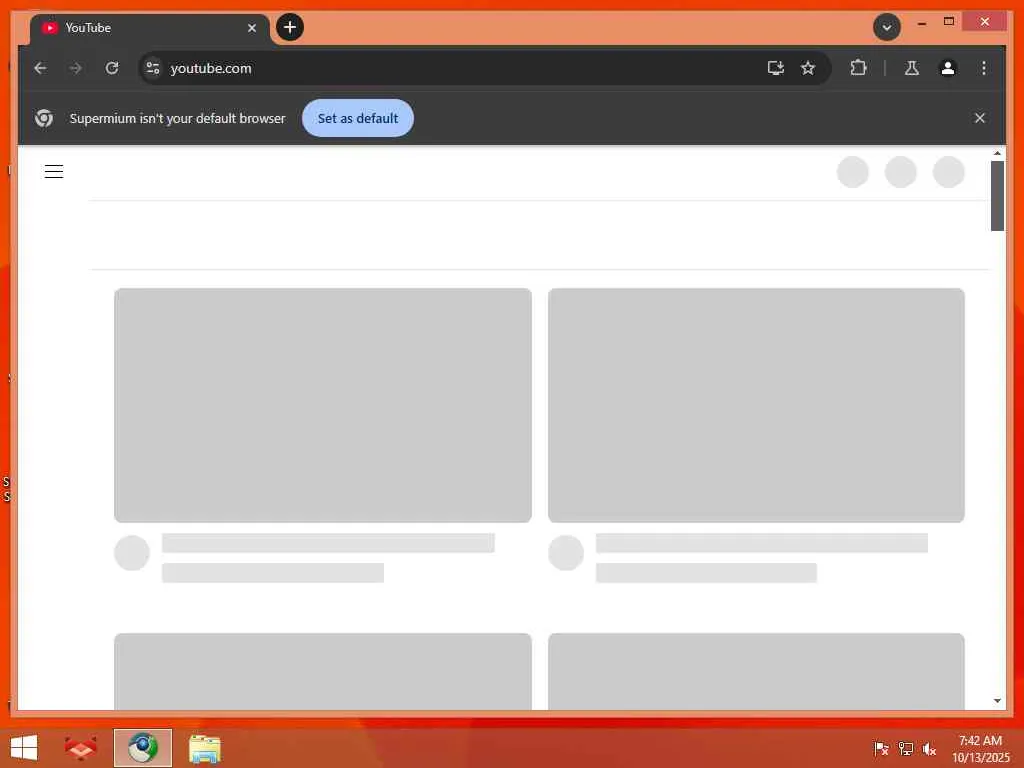Open the red pinned app next to Start

81,748
